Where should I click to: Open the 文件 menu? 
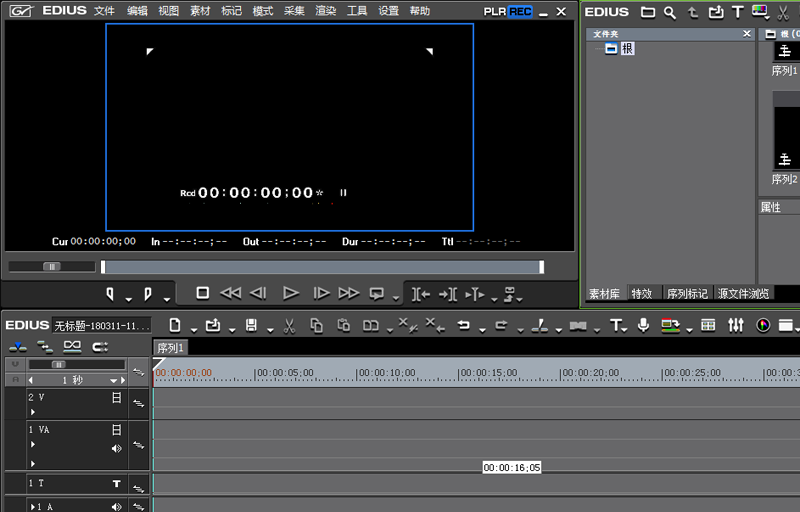pos(104,11)
